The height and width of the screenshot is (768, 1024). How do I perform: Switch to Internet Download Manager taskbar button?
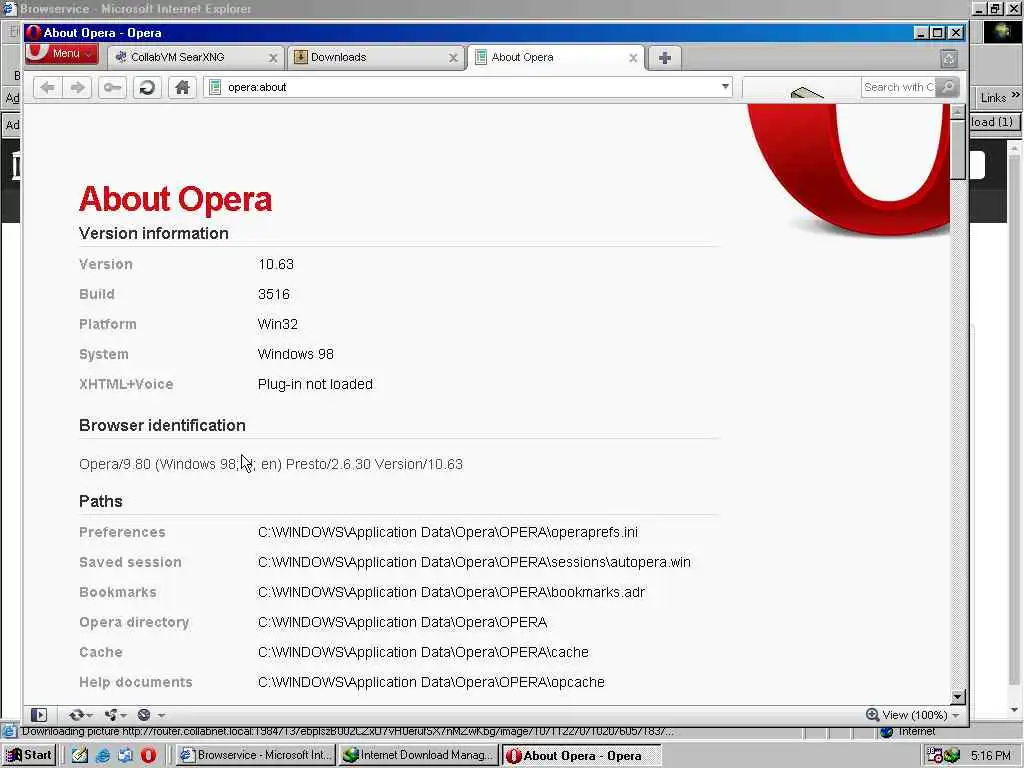point(419,756)
